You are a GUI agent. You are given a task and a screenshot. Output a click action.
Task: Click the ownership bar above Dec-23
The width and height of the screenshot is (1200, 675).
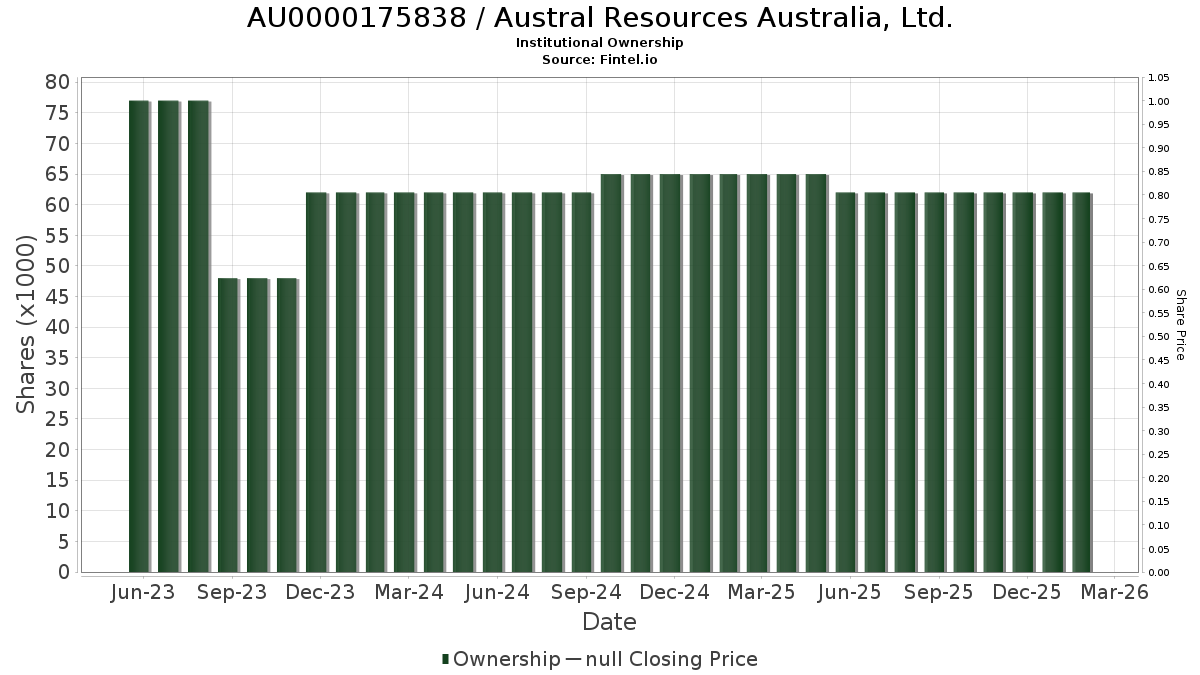(x=316, y=382)
